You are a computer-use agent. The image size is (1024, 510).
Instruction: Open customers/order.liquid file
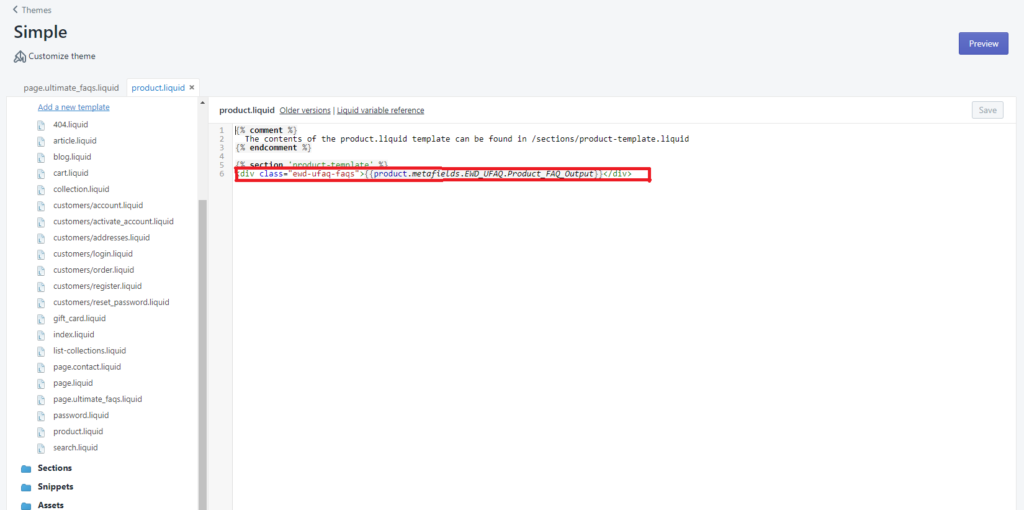click(94, 270)
